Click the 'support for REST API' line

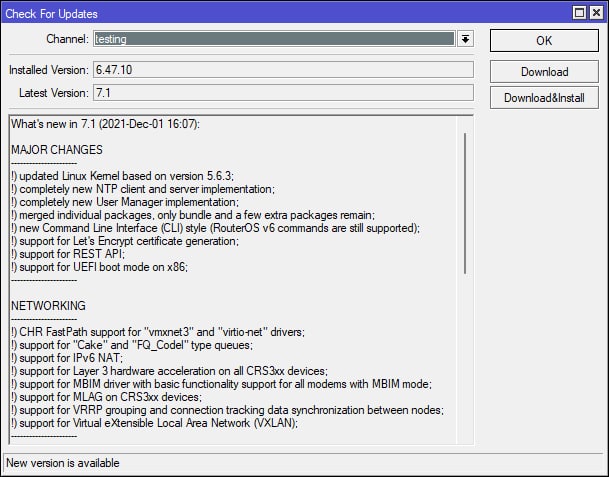pos(68,254)
